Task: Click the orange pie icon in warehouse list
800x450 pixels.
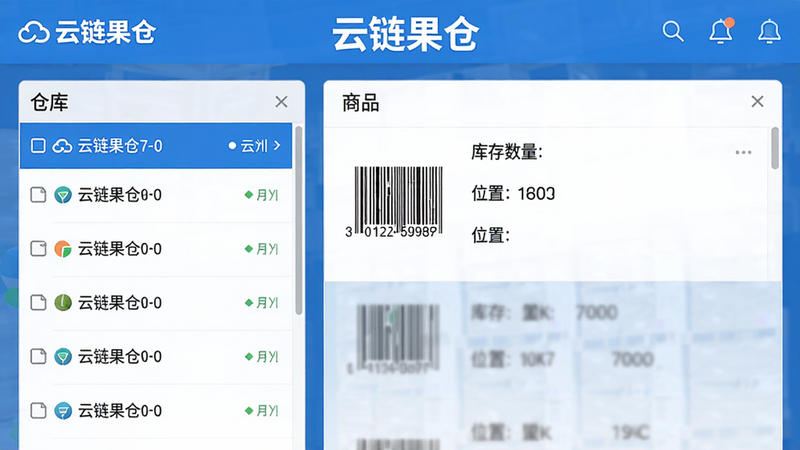Action: tap(63, 249)
